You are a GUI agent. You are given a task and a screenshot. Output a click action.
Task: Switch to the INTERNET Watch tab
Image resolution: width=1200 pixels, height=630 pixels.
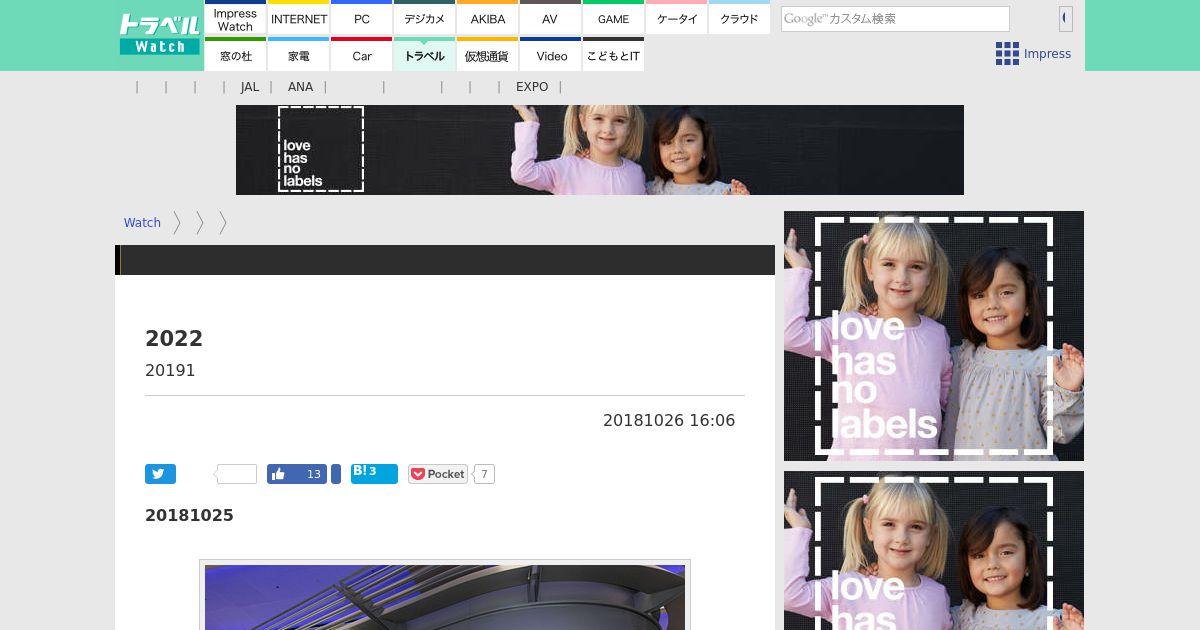tap(299, 18)
